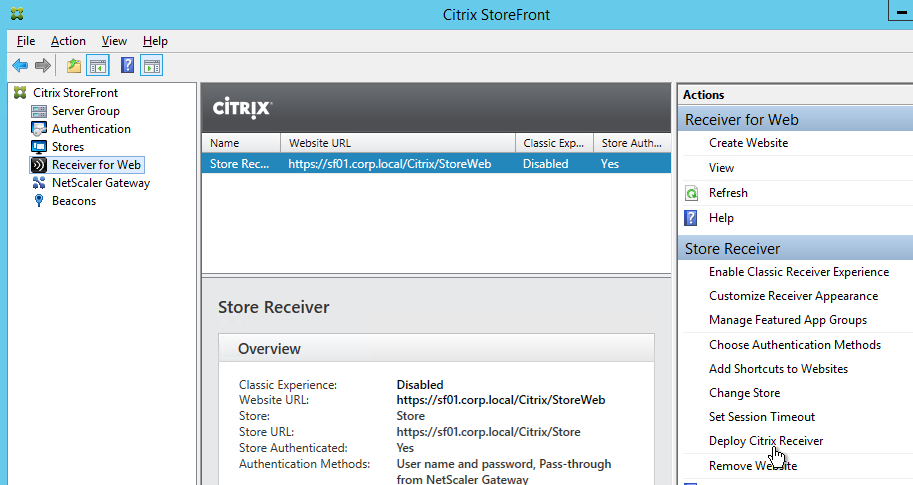The height and width of the screenshot is (485, 913).
Task: Click the Receiver for Web node icon
Action: [39, 165]
